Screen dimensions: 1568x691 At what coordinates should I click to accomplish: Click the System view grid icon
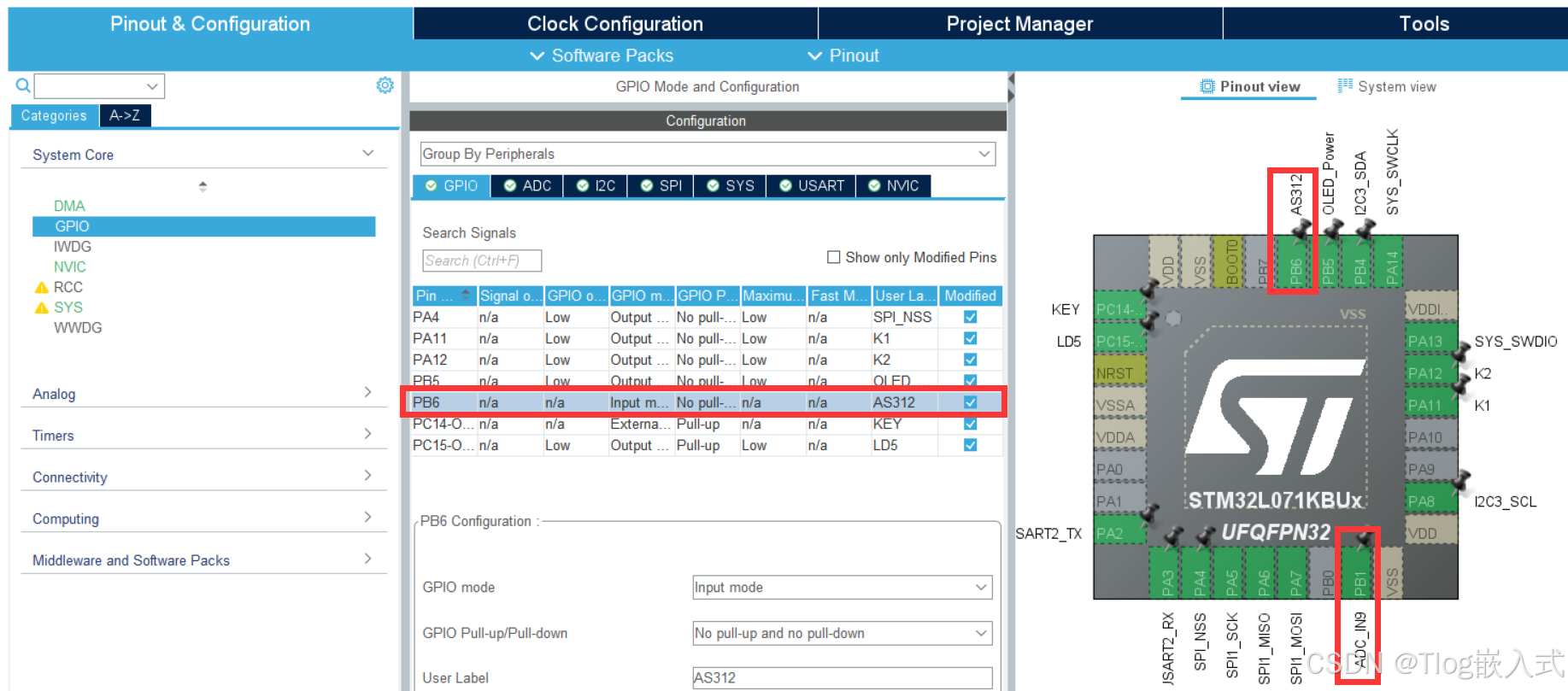1345,85
